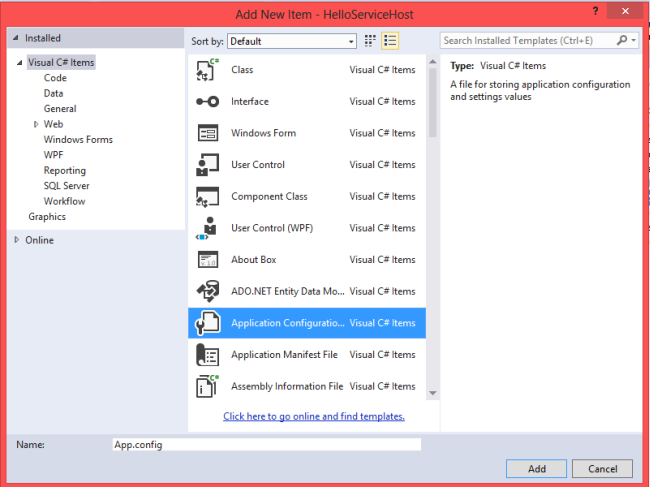
Task: Select the Code category
Action: click(55, 78)
